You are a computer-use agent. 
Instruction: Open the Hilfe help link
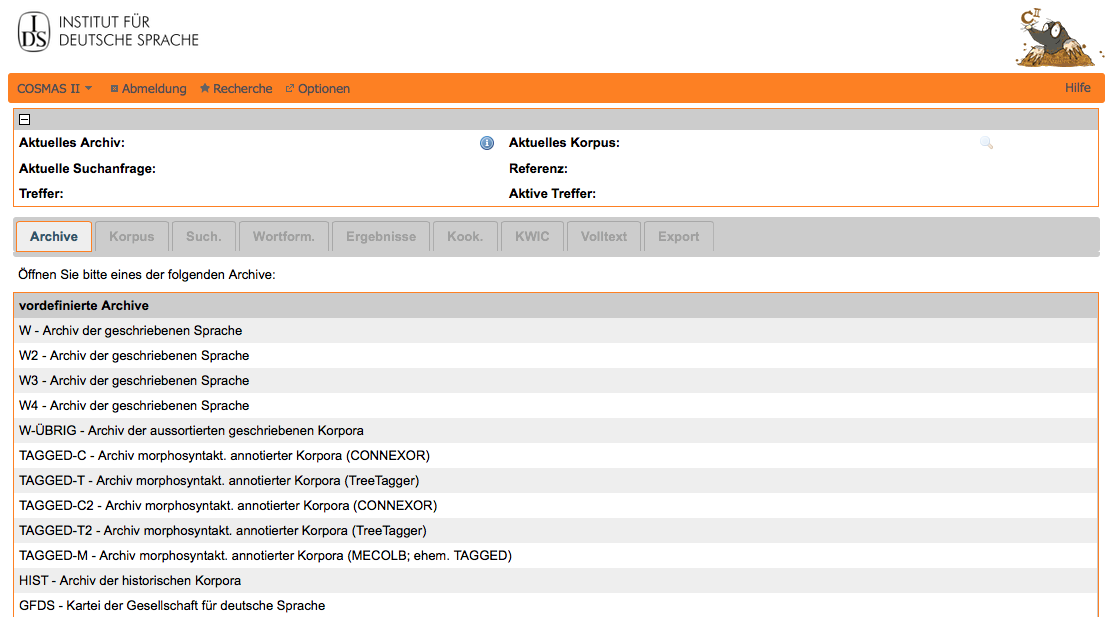pos(1078,88)
